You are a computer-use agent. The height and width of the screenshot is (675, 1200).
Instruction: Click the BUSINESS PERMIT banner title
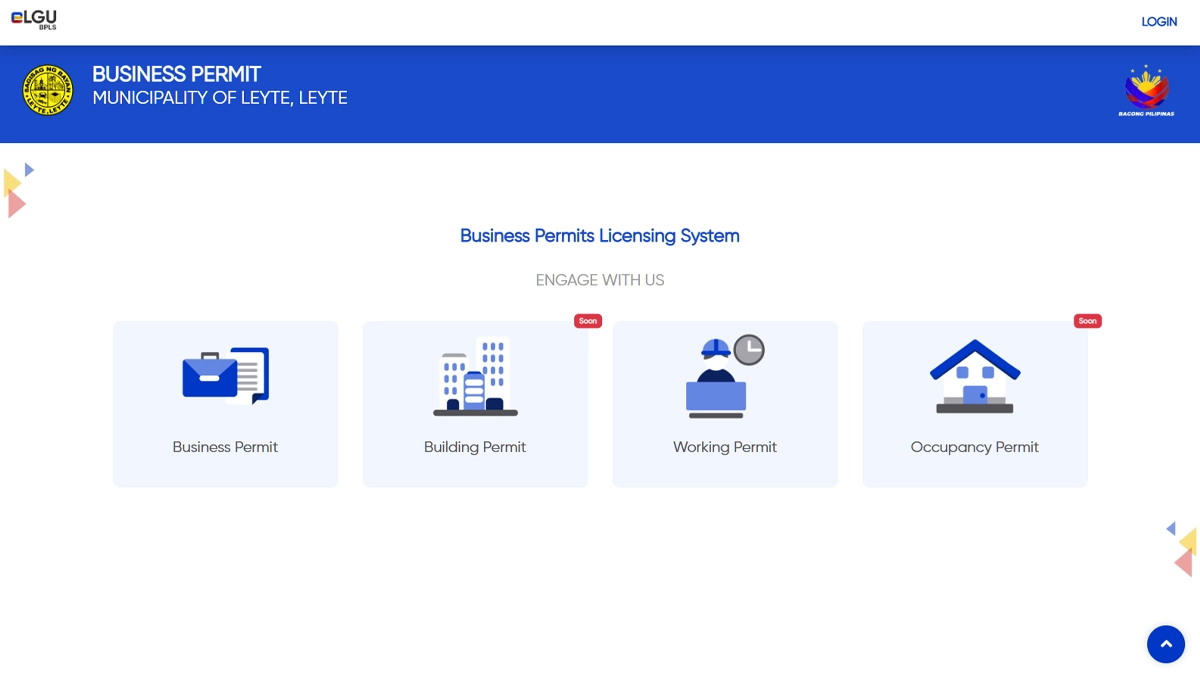click(177, 74)
